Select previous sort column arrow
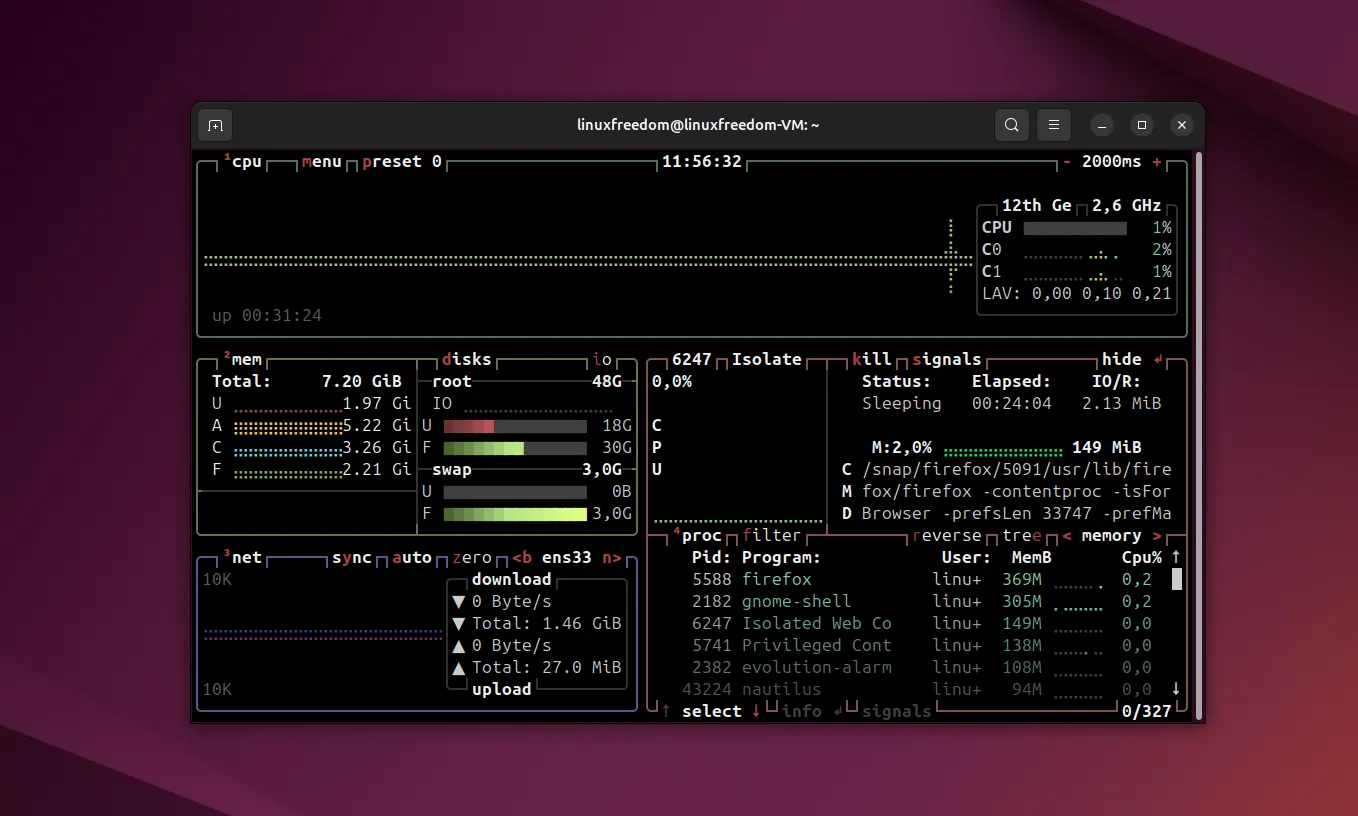This screenshot has width=1358, height=816. (1067, 536)
